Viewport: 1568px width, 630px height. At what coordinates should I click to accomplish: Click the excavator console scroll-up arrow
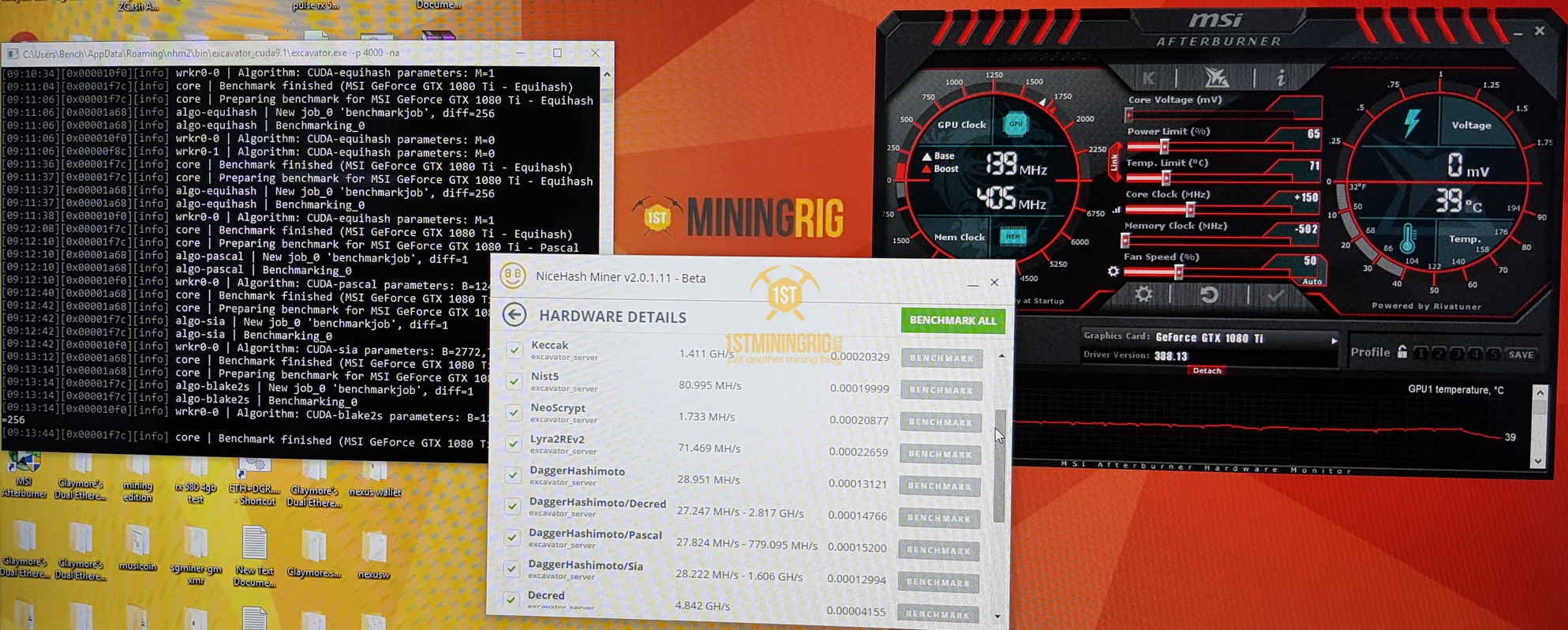pos(606,74)
